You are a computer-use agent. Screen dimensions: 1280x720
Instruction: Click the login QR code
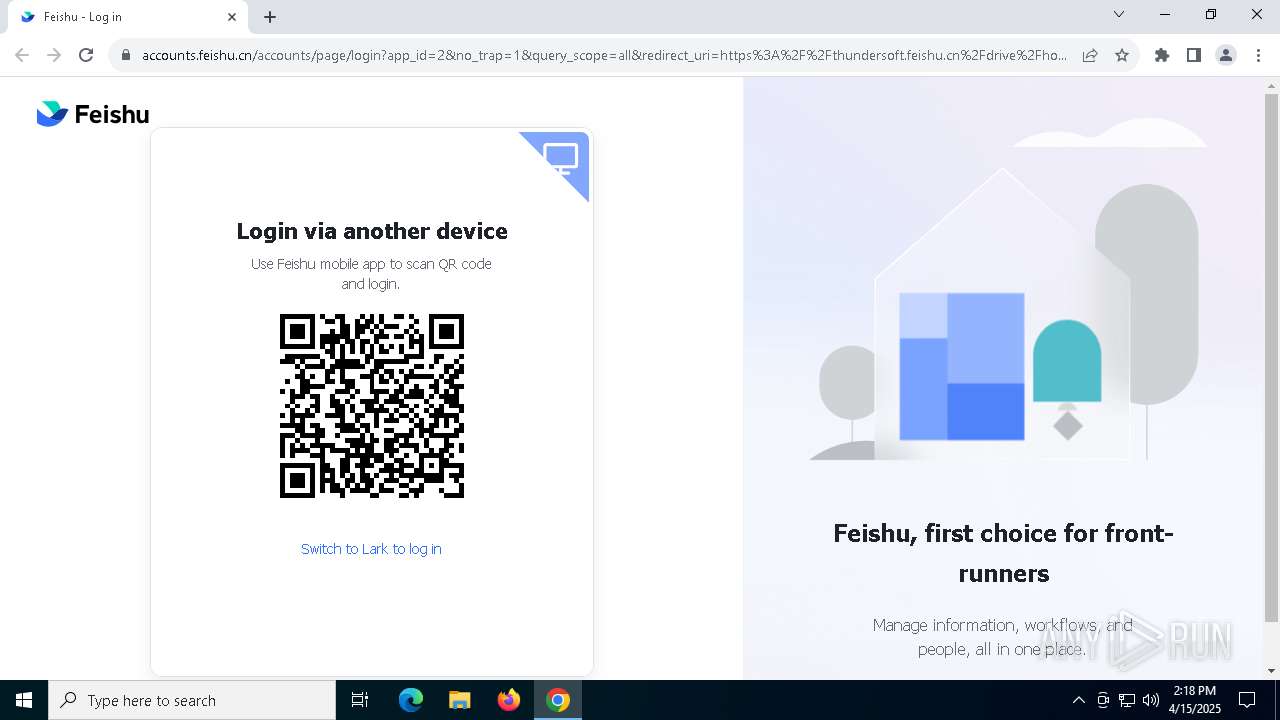click(x=372, y=406)
